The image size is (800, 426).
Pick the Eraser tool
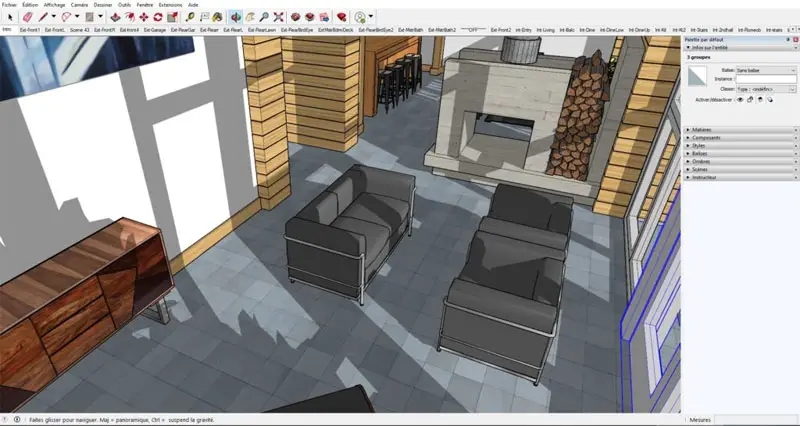(x=28, y=17)
